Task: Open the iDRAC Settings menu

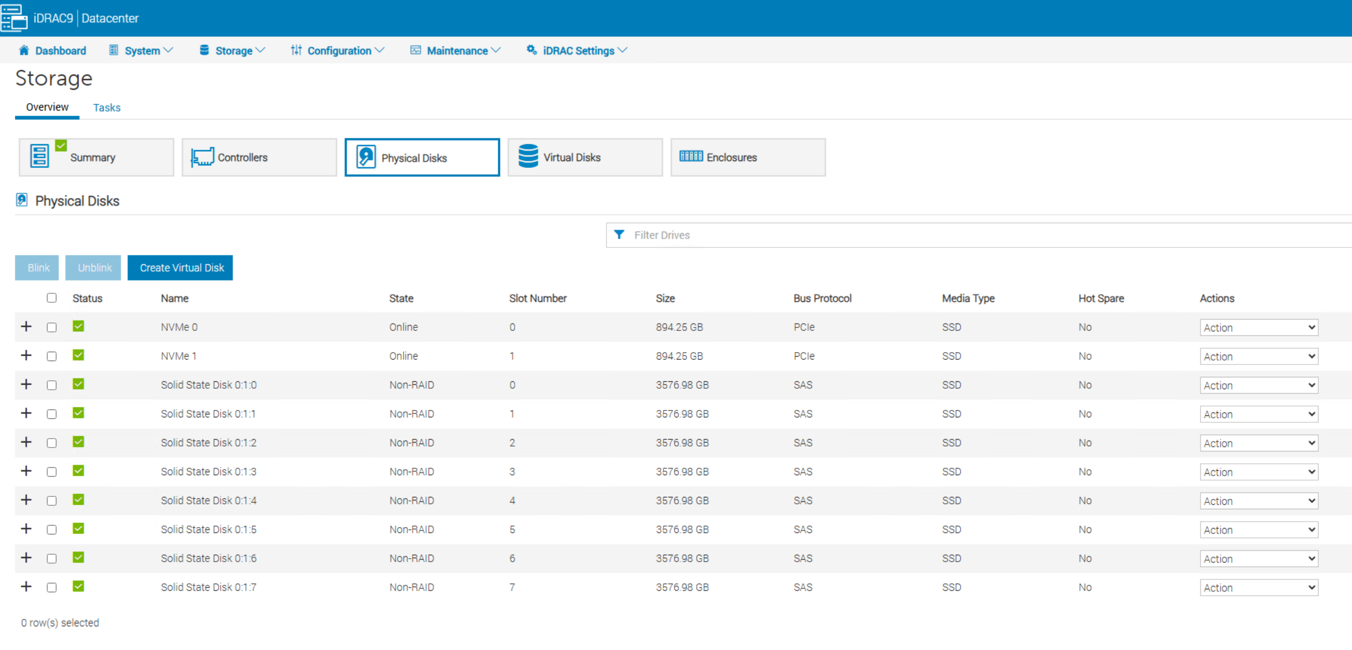Action: [577, 50]
